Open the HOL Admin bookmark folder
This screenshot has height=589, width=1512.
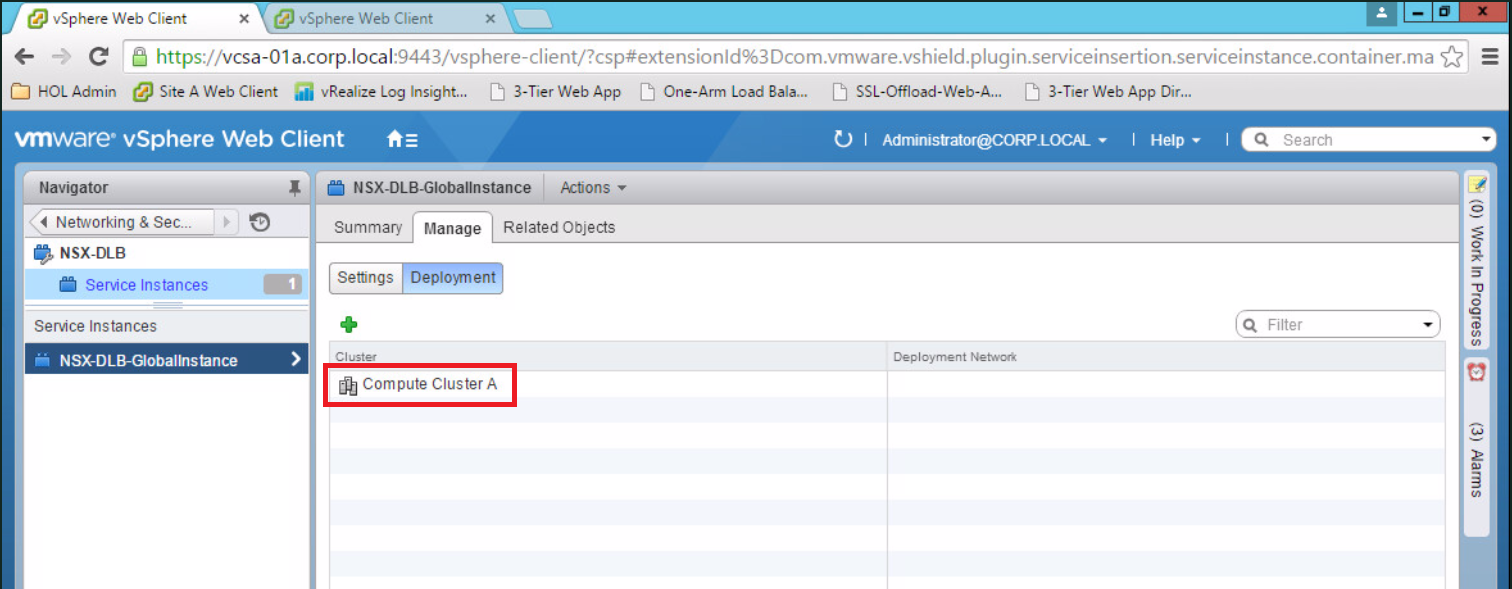point(63,91)
